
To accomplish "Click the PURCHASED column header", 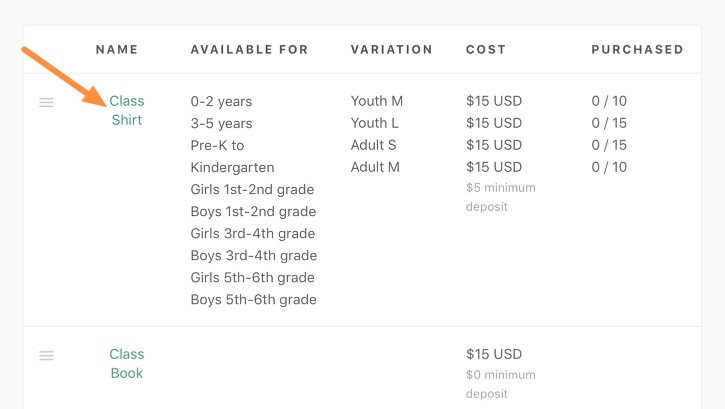I will pyautogui.click(x=637, y=49).
